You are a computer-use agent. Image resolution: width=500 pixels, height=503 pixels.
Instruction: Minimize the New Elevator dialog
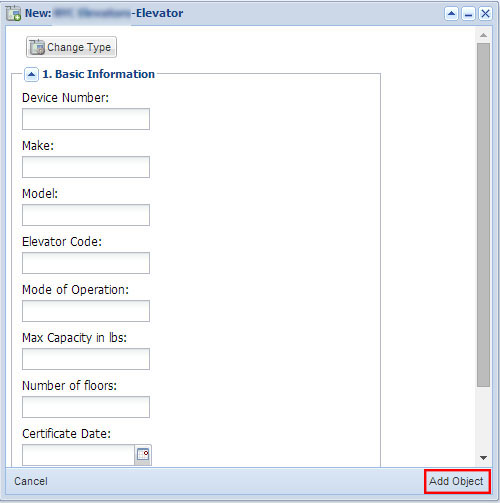coord(468,14)
